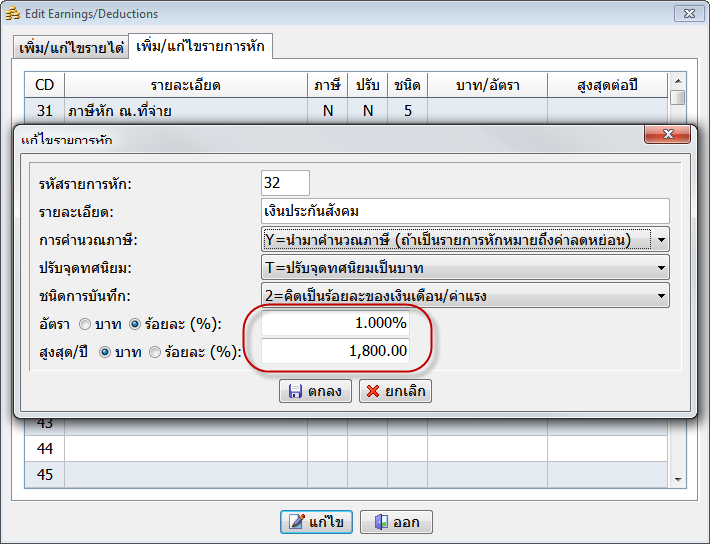Click the table's scroll down arrow
Viewport: 710px width, 544px height.
click(x=678, y=479)
